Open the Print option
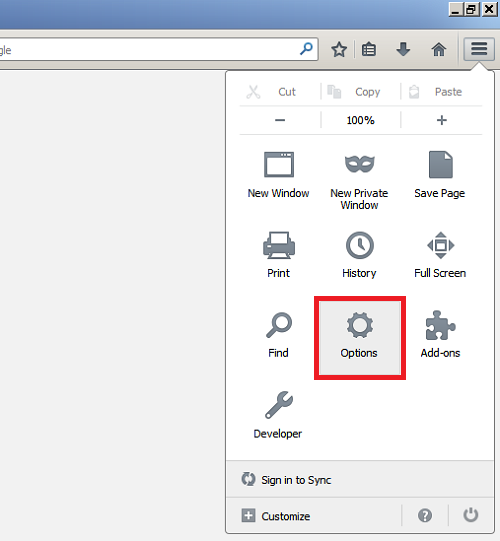The width and height of the screenshot is (500, 541). point(279,245)
